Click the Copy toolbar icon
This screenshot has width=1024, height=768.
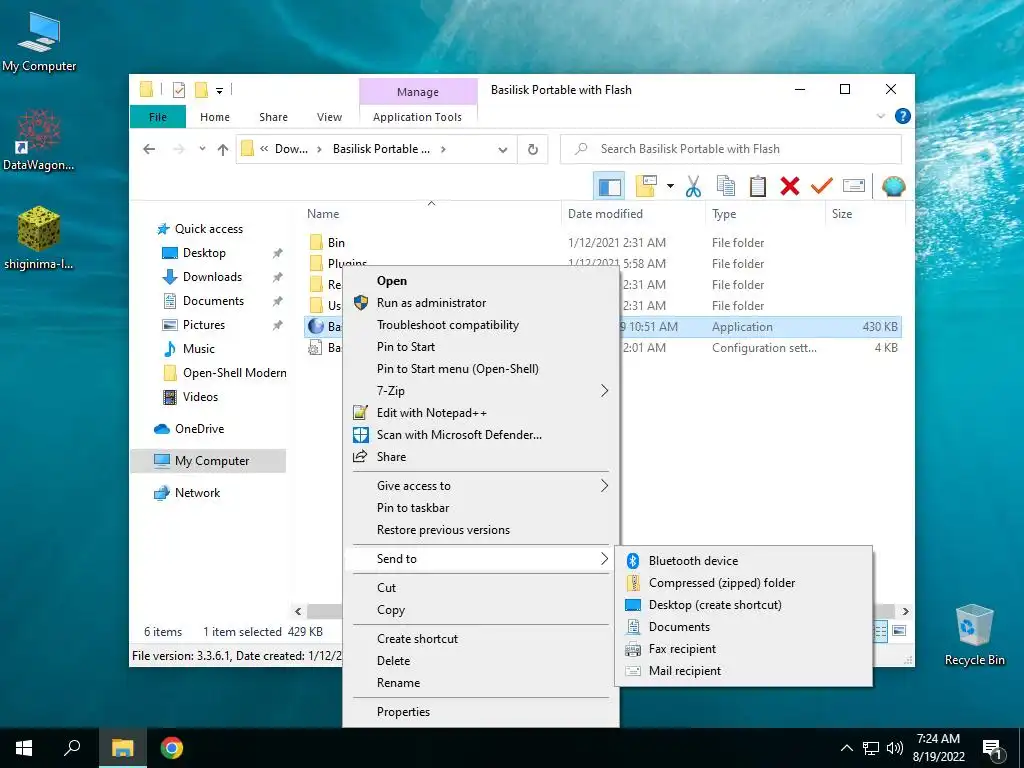coord(726,187)
